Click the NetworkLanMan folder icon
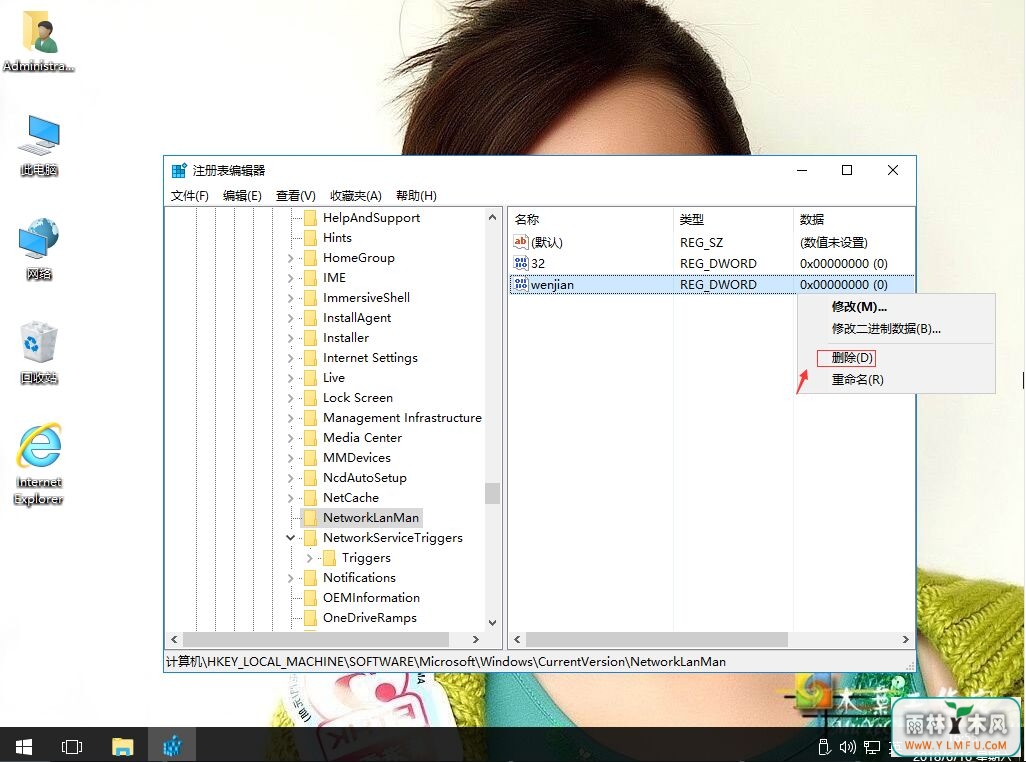Image resolution: width=1026 pixels, height=762 pixels. 311,517
